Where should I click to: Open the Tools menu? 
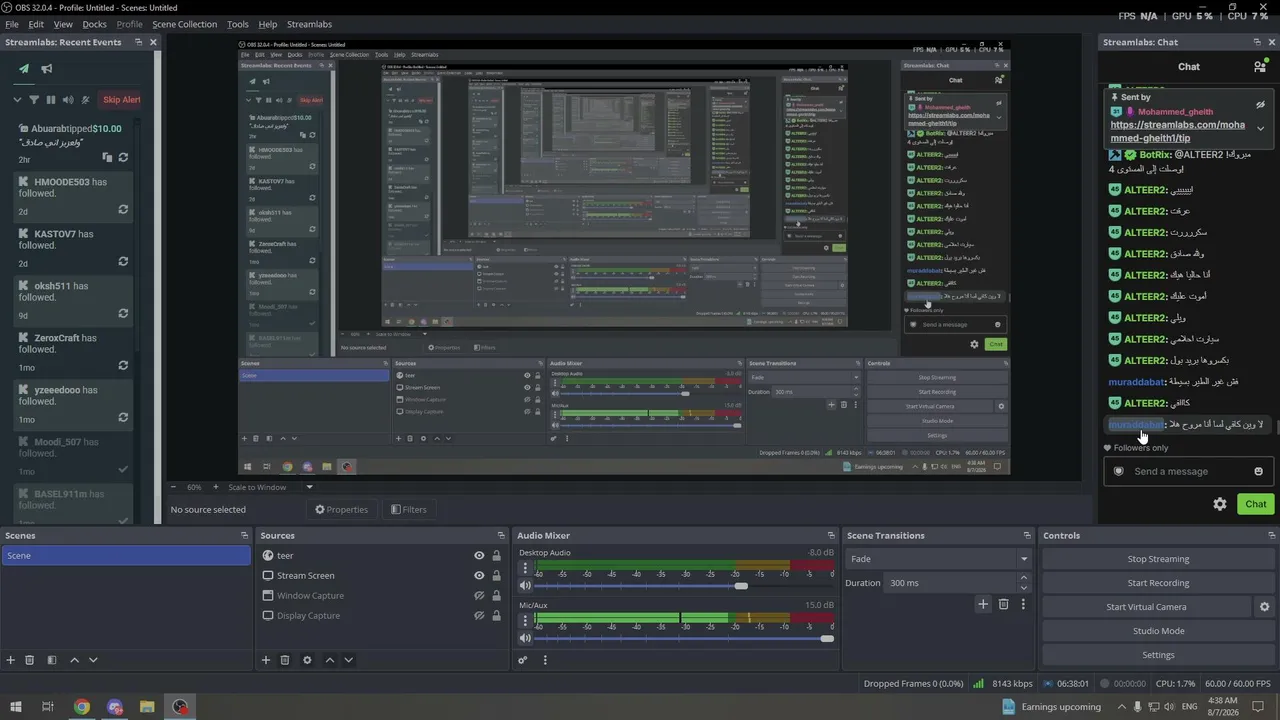238,24
